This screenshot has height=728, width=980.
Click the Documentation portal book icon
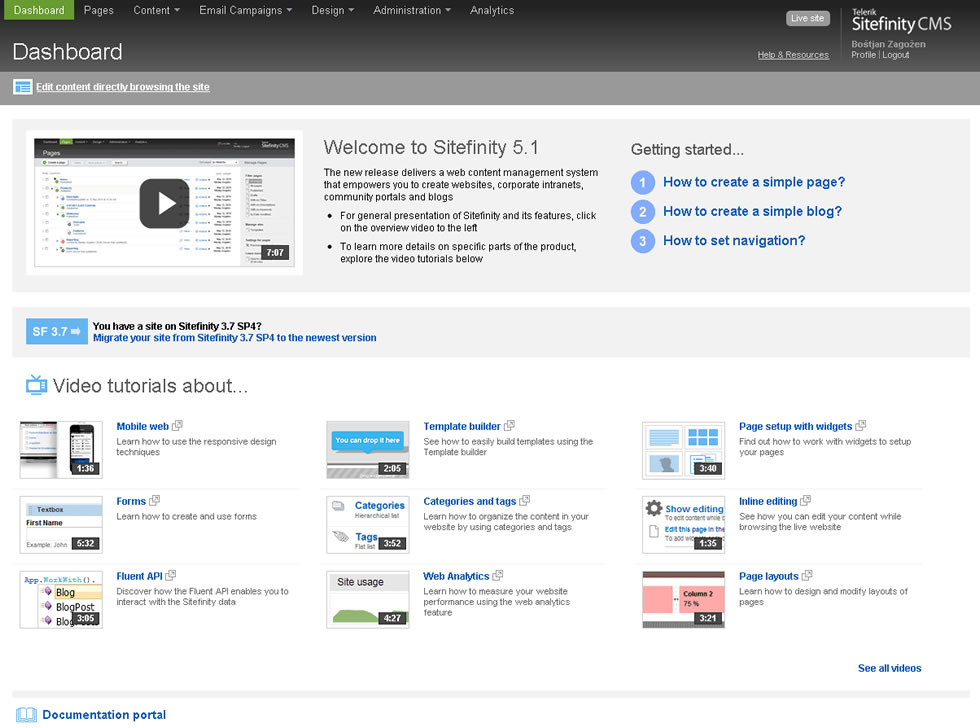tap(26, 715)
